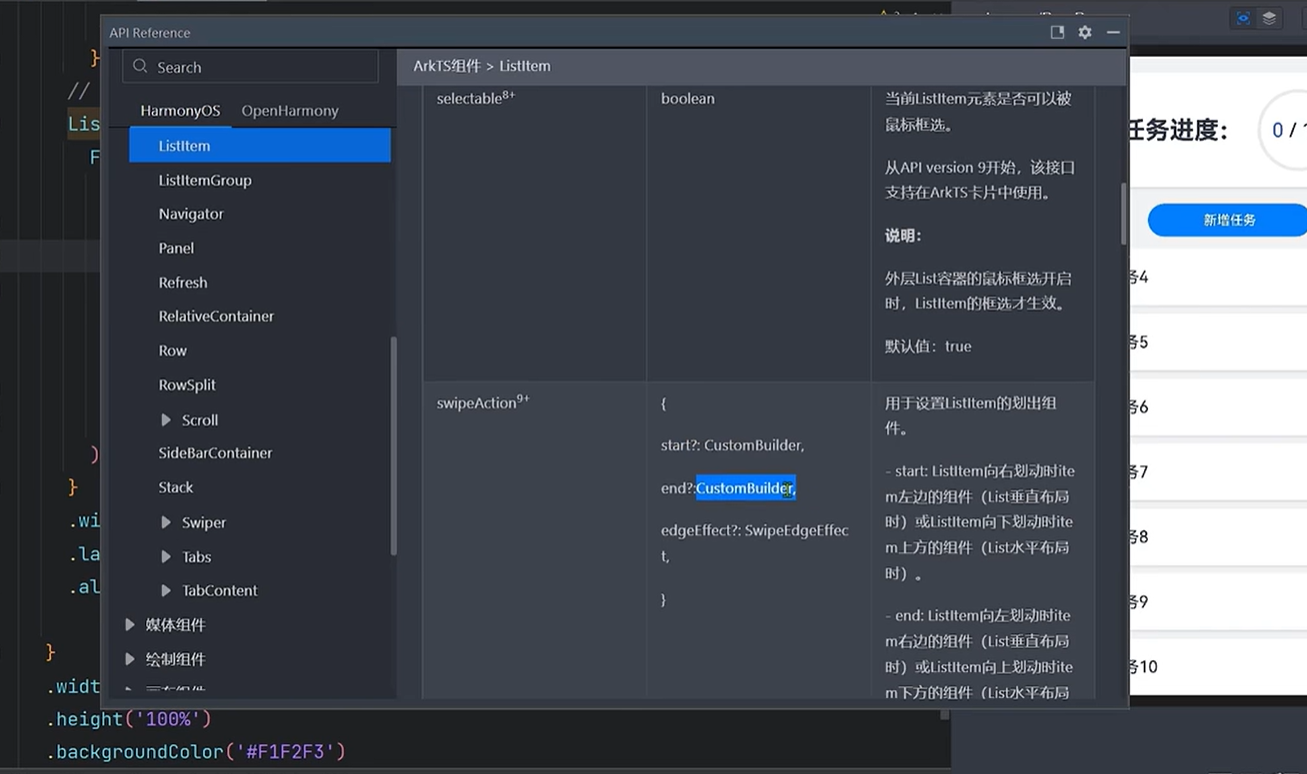The width and height of the screenshot is (1307, 774).
Task: Expand the TabContent node arrow
Action: pos(166,591)
